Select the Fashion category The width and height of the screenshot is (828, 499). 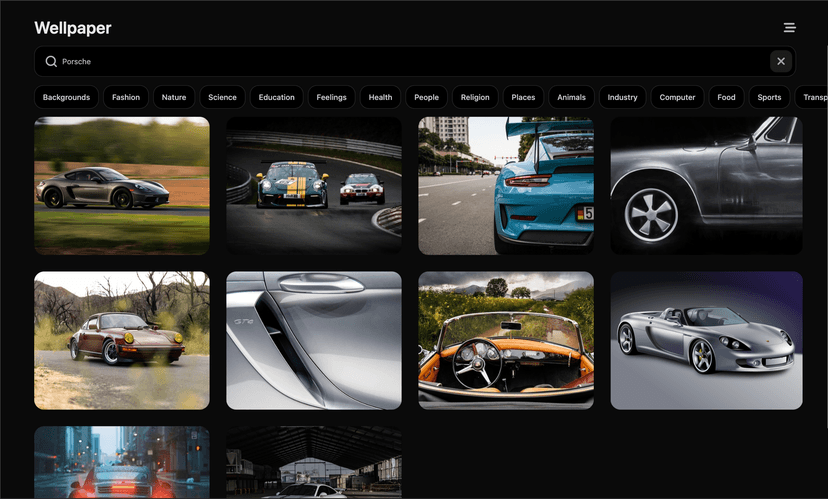[x=126, y=97]
